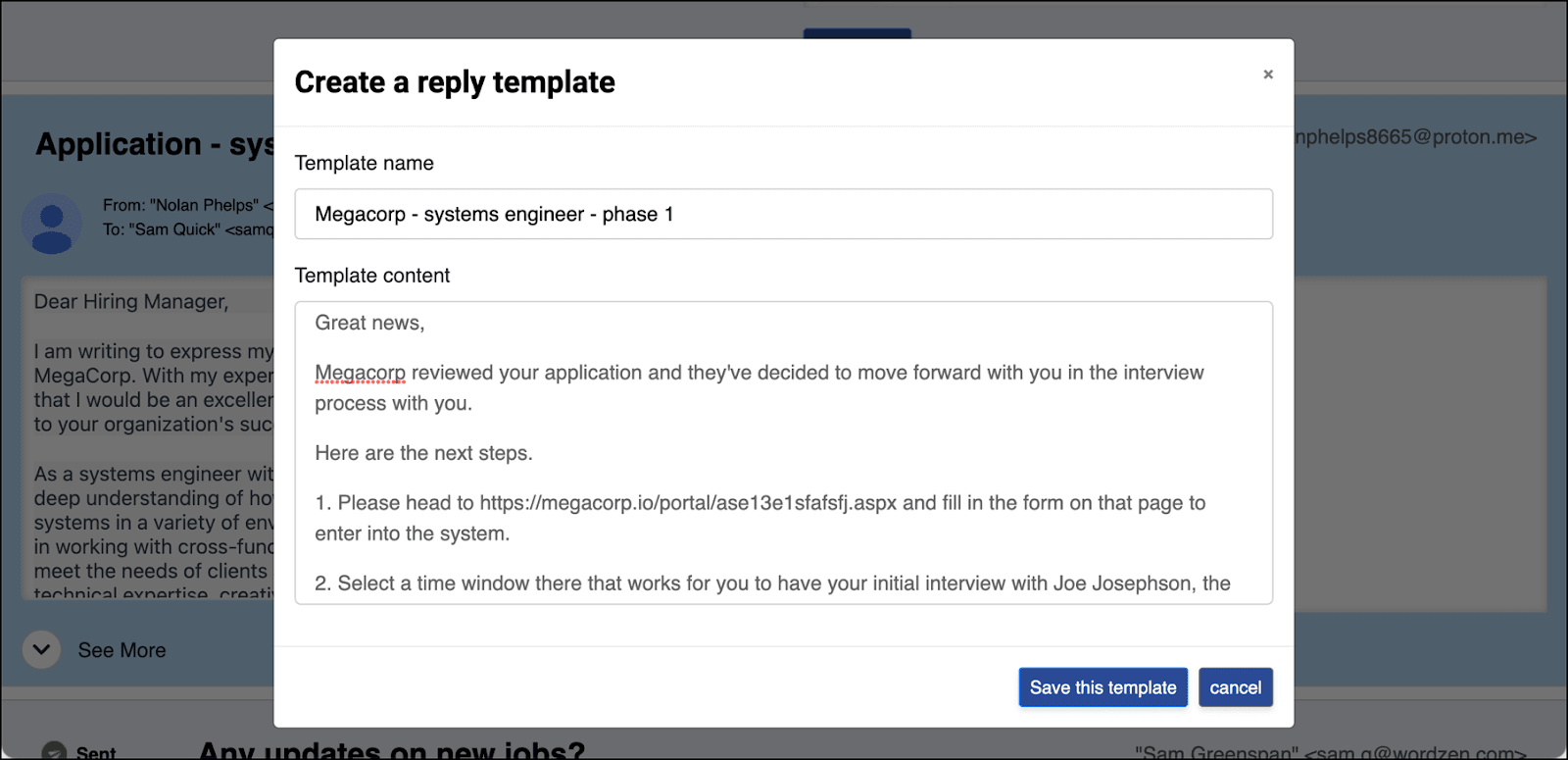1568x760 pixels.
Task: Cancel the template creation
Action: [1235, 687]
